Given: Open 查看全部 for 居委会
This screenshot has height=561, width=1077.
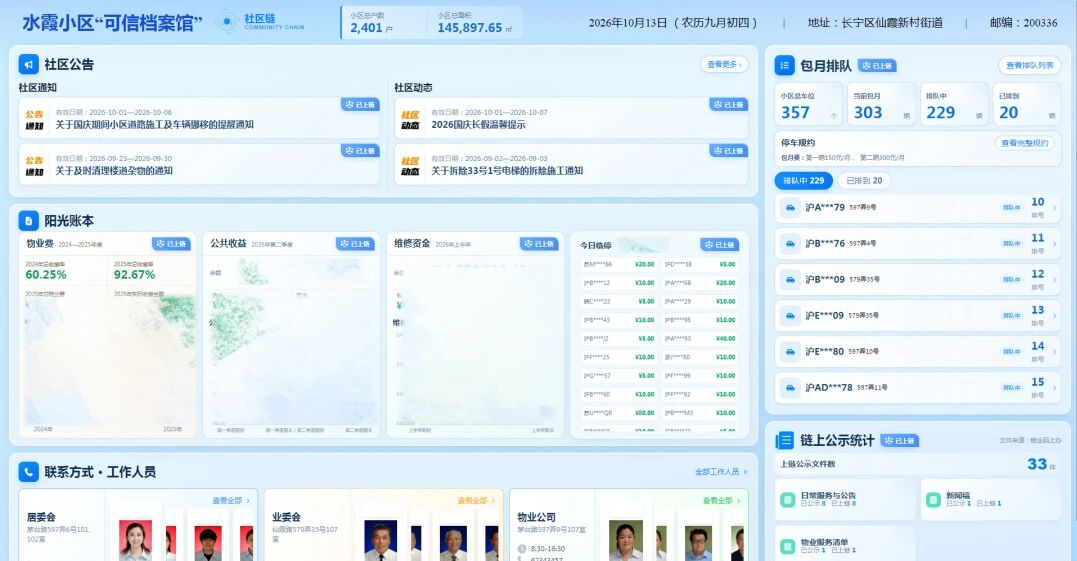Looking at the screenshot, I should [x=231, y=501].
